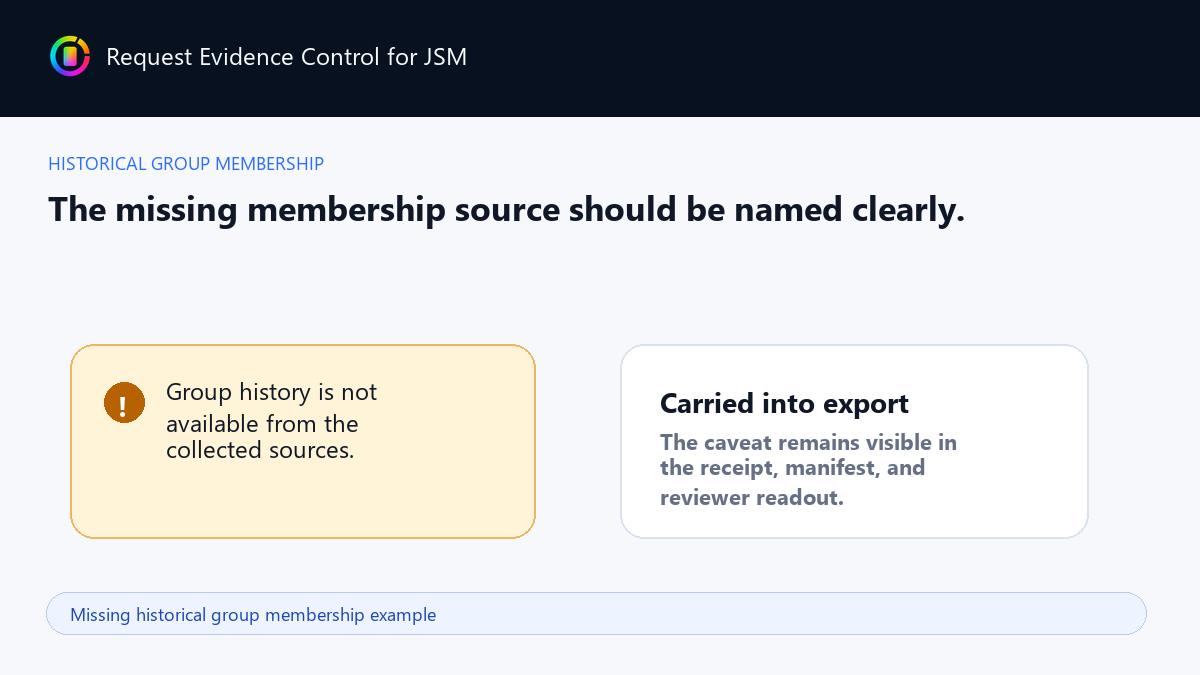Select the "Request Evidence Control for JSM" title
The width and height of the screenshot is (1200, 675).
tap(286, 57)
